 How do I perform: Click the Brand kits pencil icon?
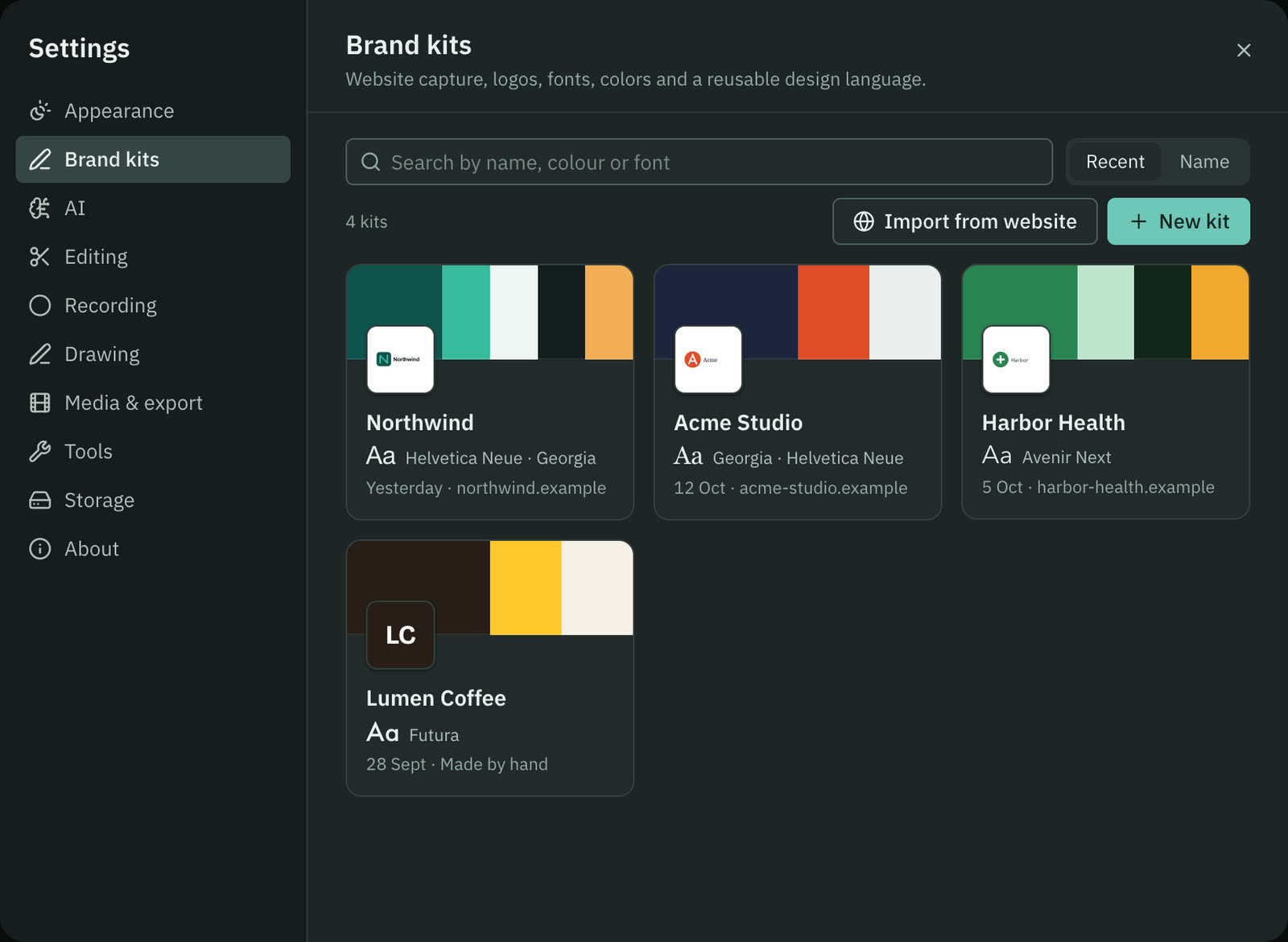point(39,159)
